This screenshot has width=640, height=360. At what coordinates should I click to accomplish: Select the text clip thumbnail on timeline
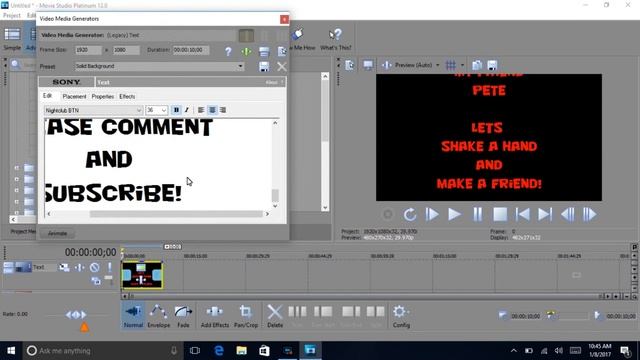(142, 275)
